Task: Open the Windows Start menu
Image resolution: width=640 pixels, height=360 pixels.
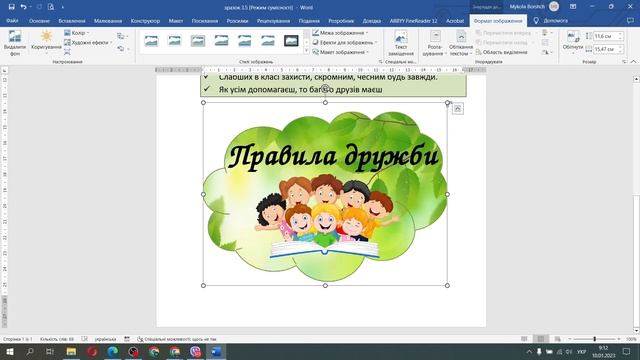Action: pyautogui.click(x=9, y=351)
